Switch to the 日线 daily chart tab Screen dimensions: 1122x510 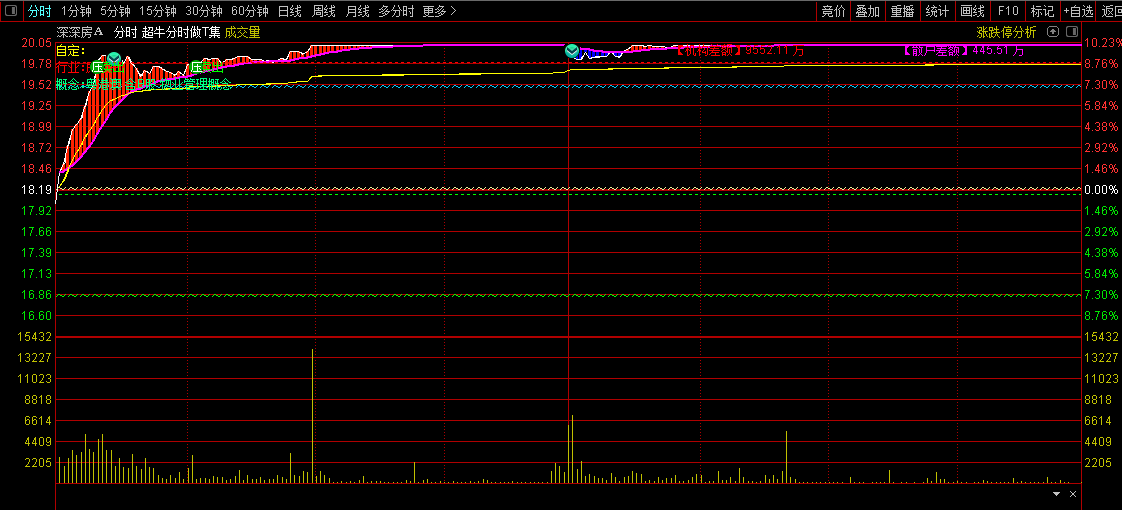click(x=289, y=12)
